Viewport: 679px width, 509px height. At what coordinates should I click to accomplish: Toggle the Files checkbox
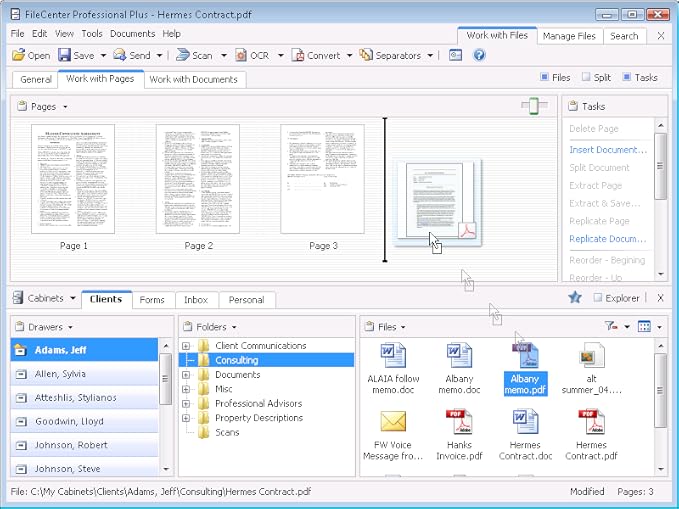(x=545, y=78)
